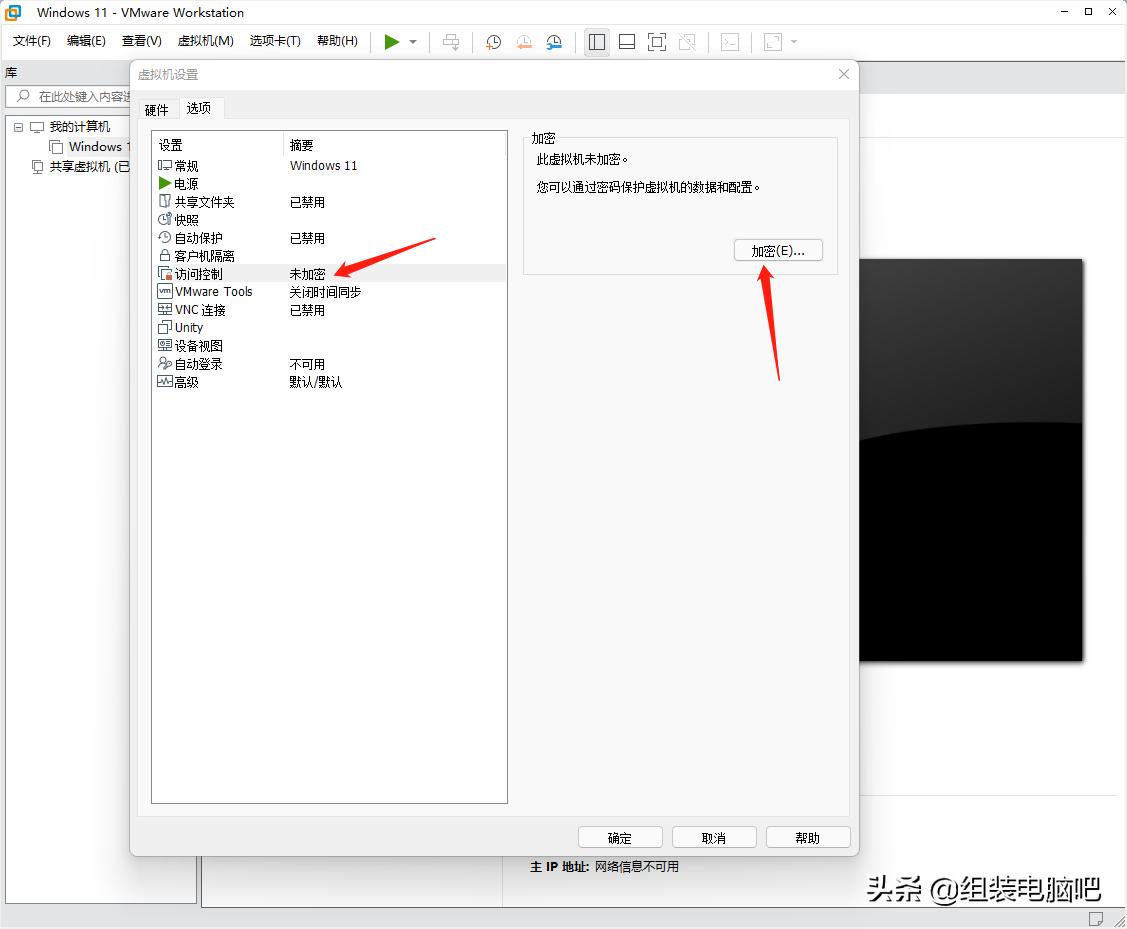Open the Snapshot Manager
This screenshot has width=1127, height=929.
point(551,42)
